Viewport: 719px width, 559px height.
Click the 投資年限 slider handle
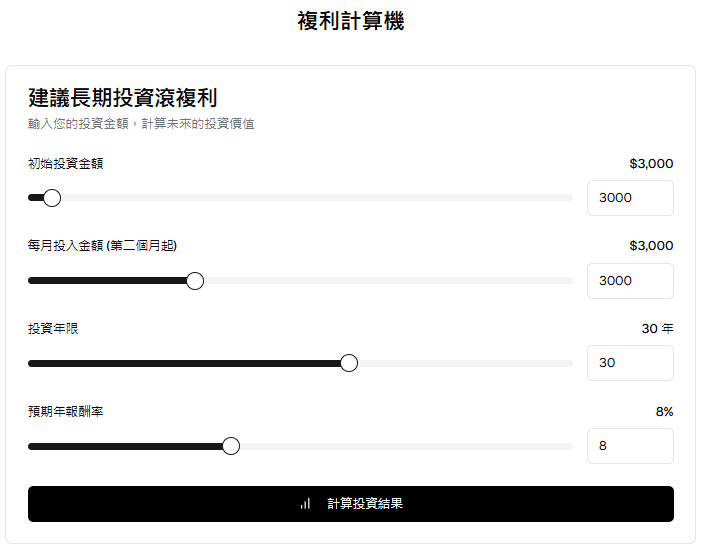click(x=349, y=363)
